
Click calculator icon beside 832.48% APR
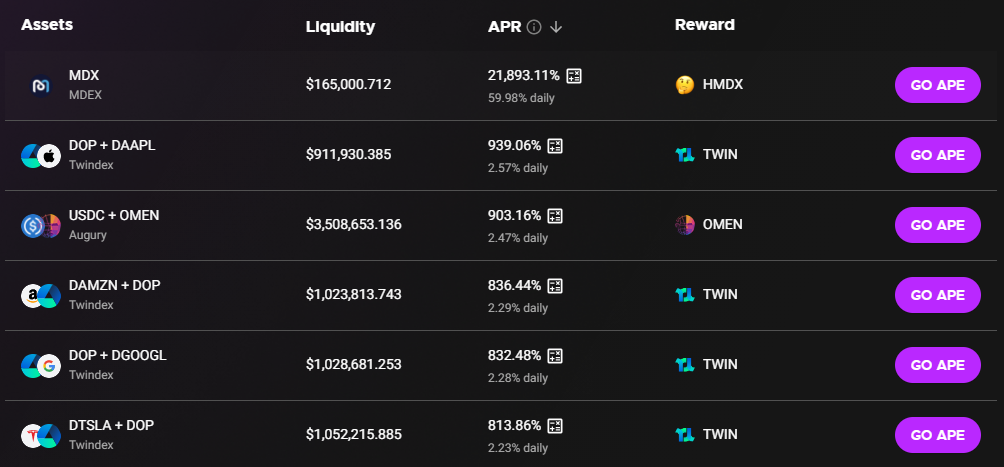click(x=555, y=356)
